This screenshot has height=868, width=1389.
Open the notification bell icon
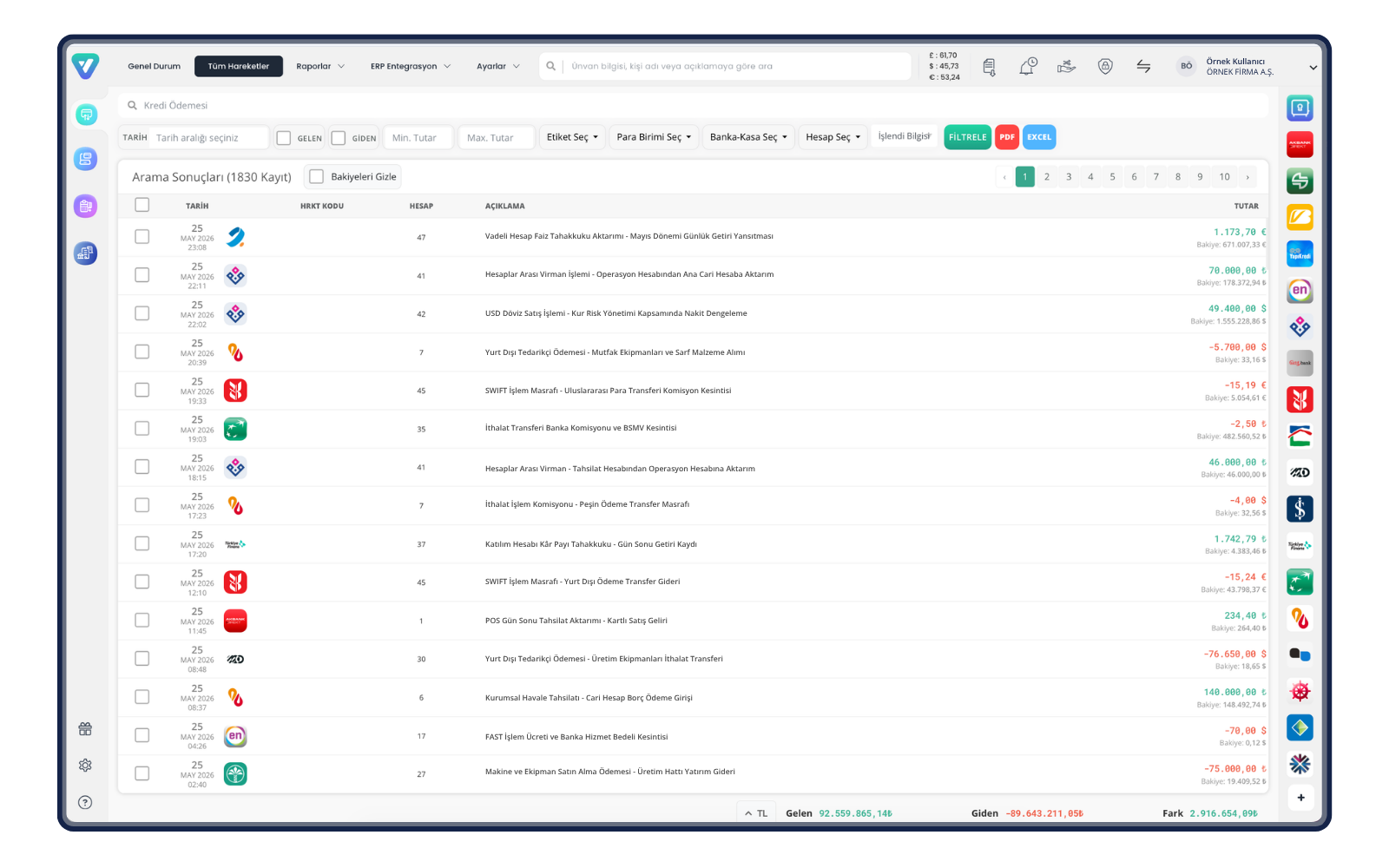(x=1027, y=66)
